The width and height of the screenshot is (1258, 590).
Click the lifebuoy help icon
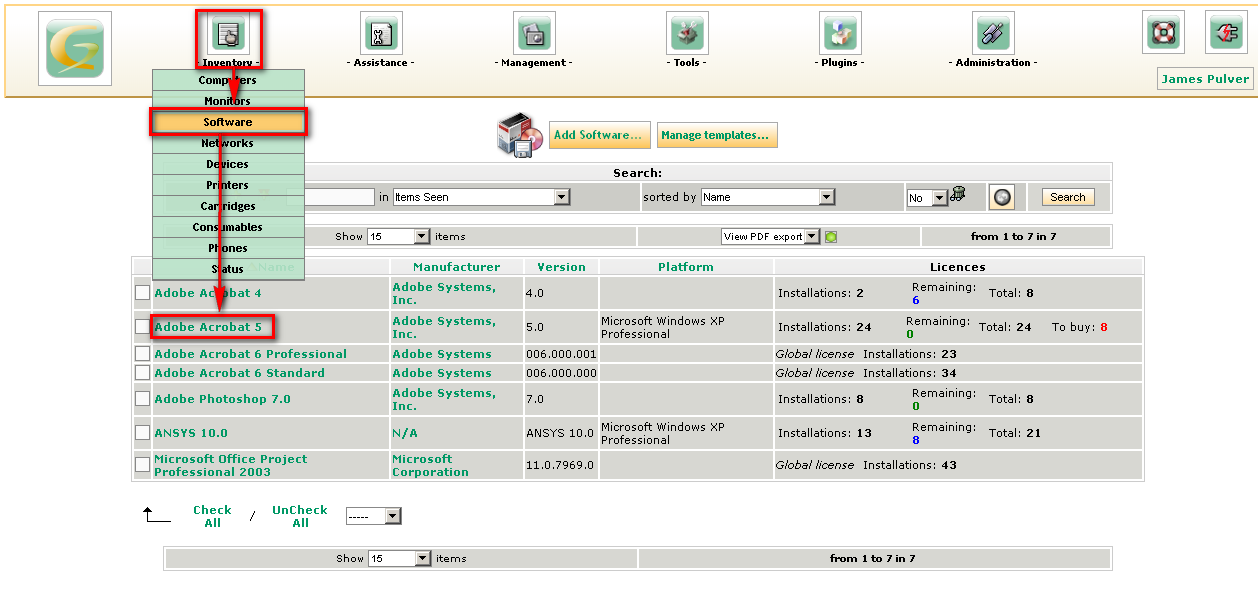[1163, 32]
